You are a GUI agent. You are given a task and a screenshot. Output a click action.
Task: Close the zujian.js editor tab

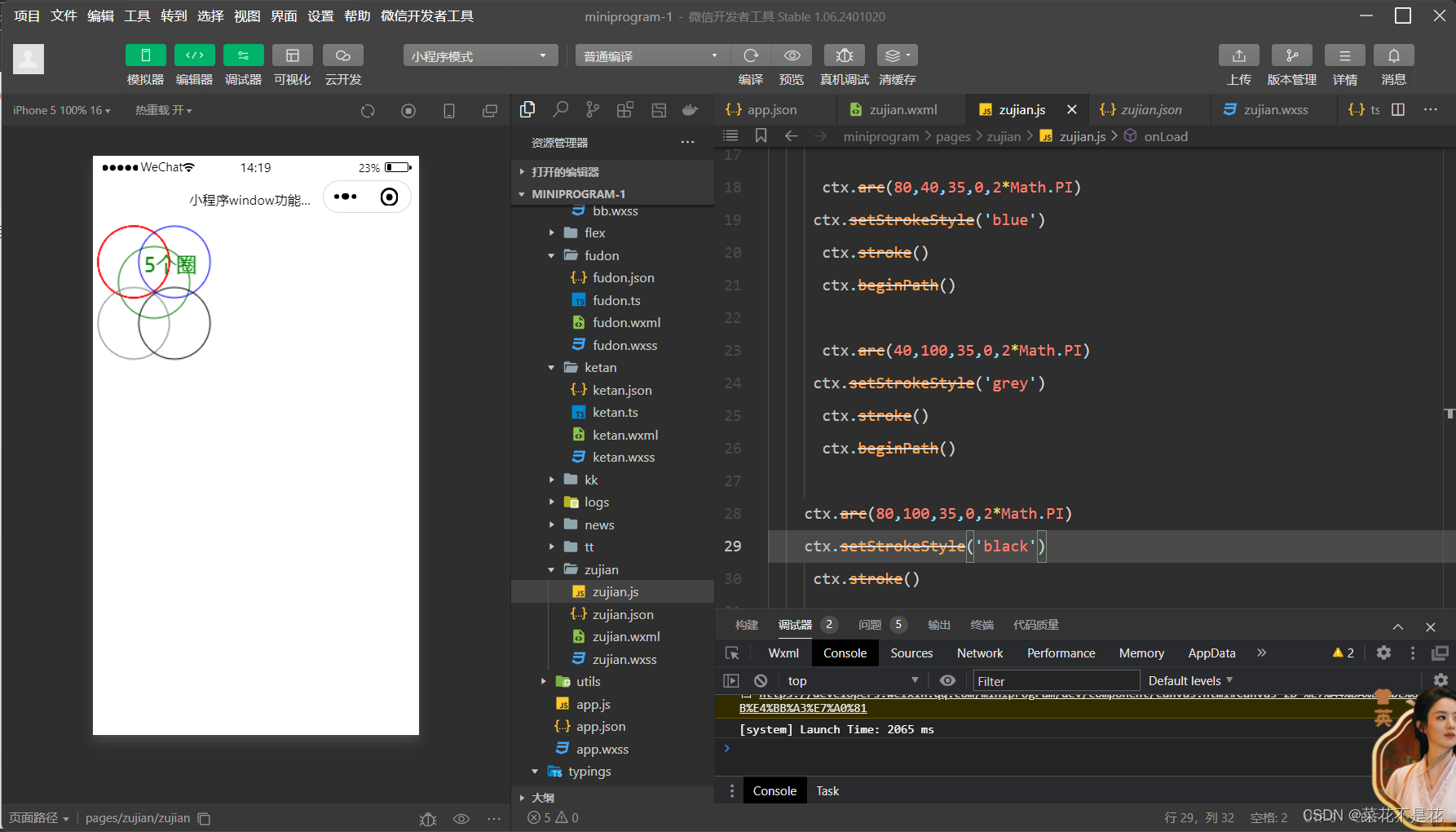coord(1072,109)
